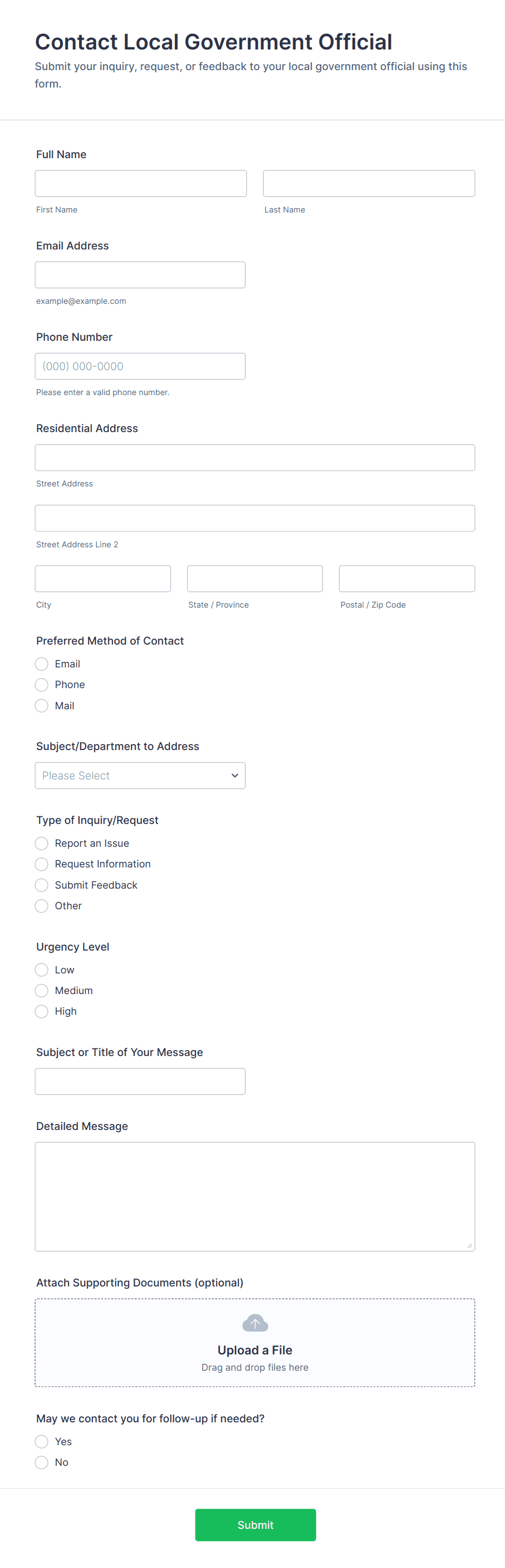Focus the First Name field
Image resolution: width=505 pixels, height=1568 pixels.
coord(141,183)
